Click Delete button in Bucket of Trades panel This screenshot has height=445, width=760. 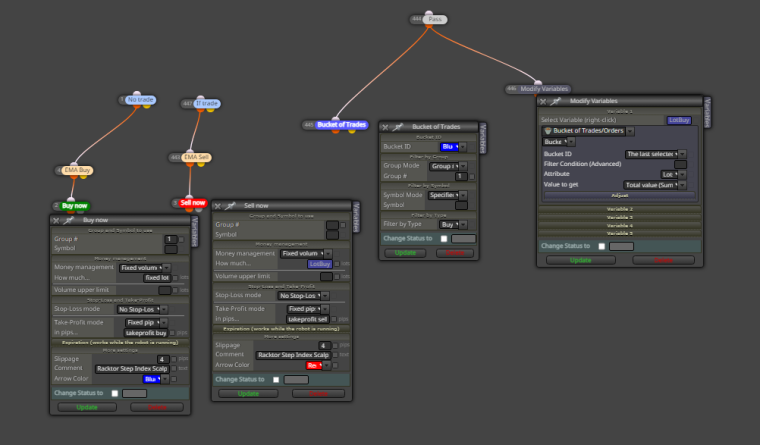click(x=455, y=253)
